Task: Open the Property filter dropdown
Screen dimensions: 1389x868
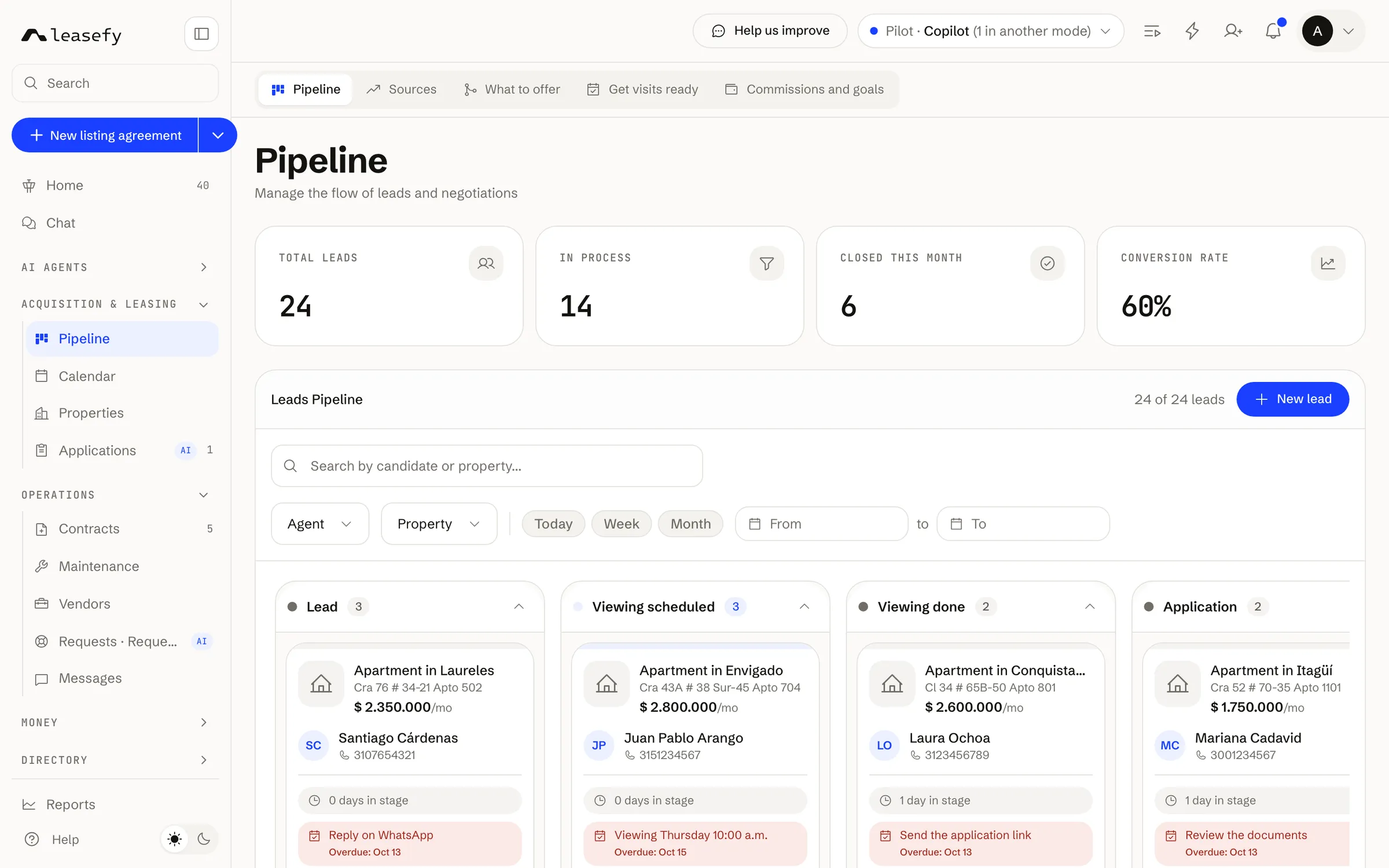Action: click(x=439, y=524)
